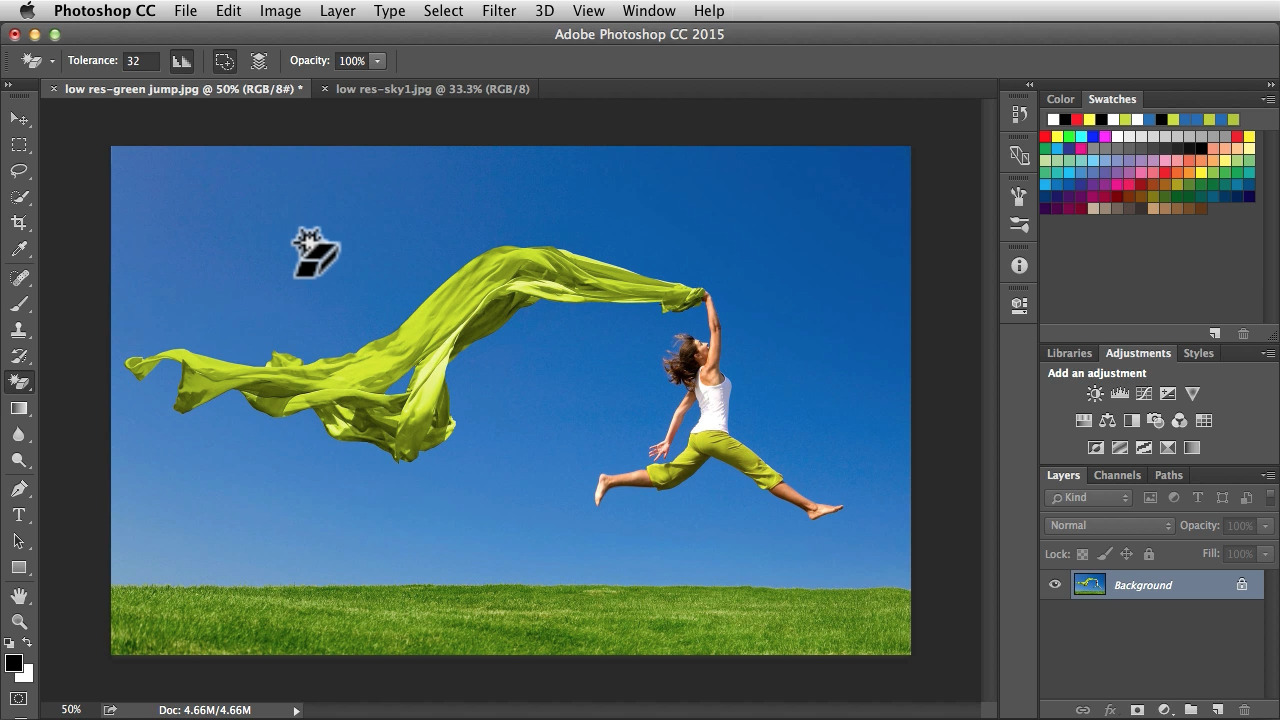
Task: Select the Hand tool
Action: pyautogui.click(x=19, y=596)
